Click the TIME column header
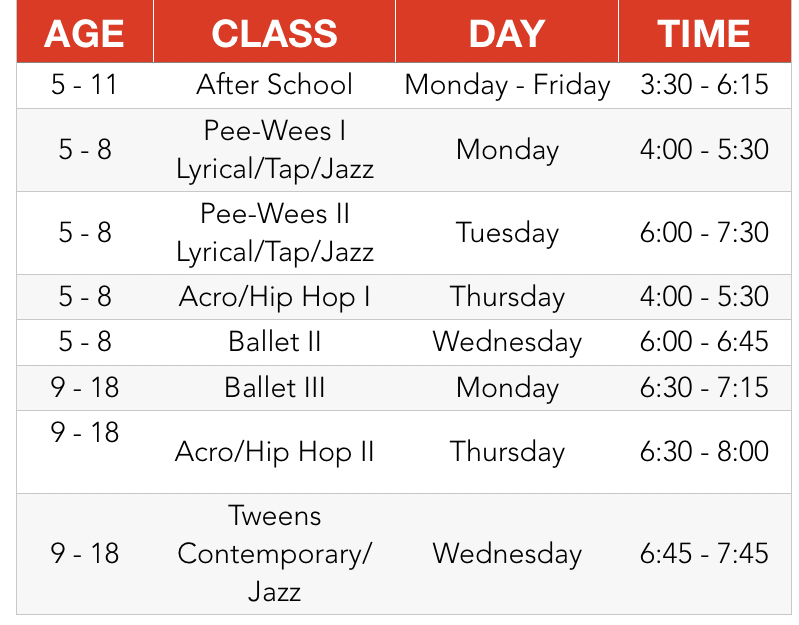Screen dimensions: 799x625 [x=705, y=34]
